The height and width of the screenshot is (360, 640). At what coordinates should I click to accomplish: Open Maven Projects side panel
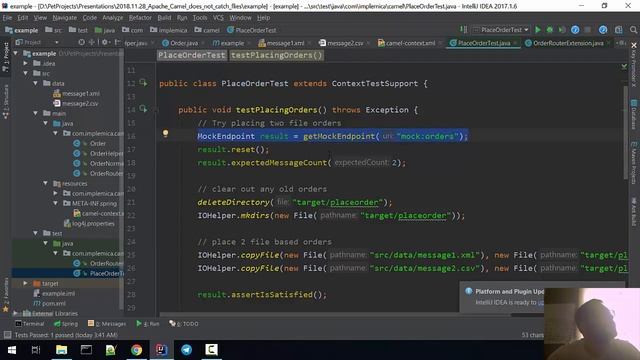(x=634, y=162)
